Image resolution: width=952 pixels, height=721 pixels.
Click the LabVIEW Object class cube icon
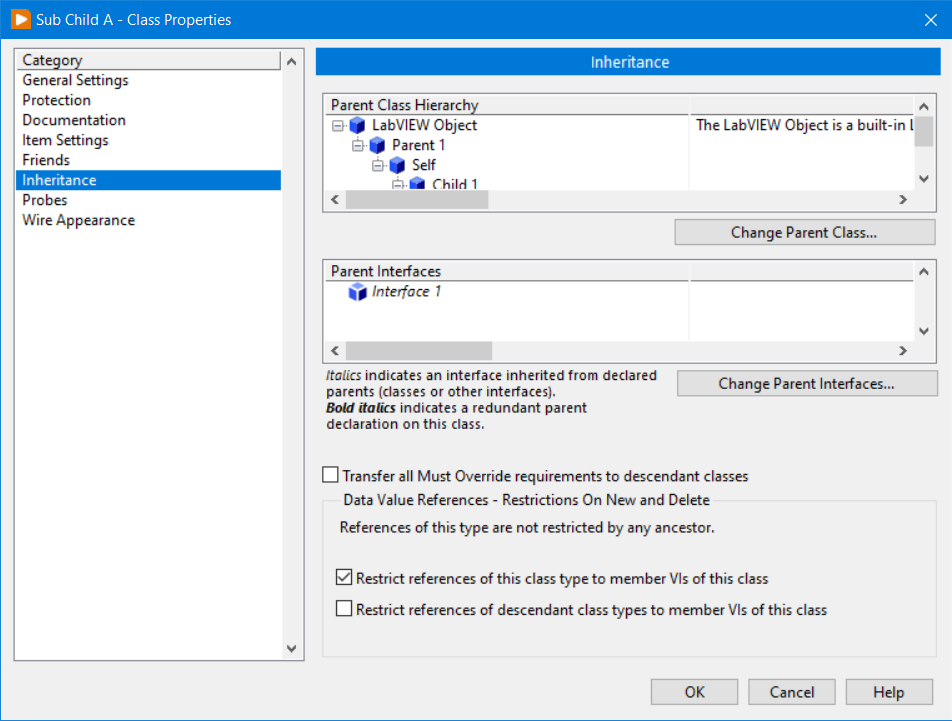(x=357, y=125)
